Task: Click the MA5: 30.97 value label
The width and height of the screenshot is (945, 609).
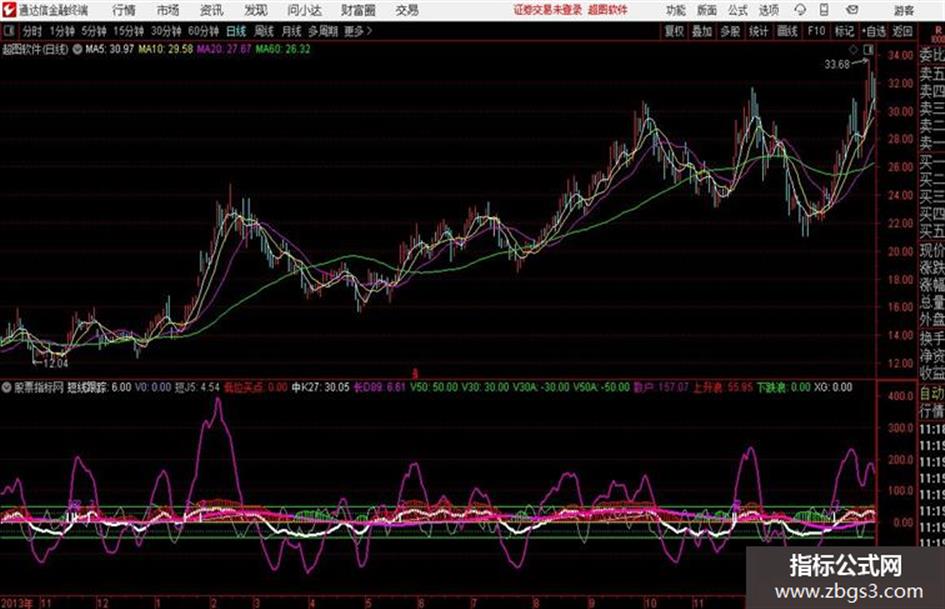Action: (109, 49)
